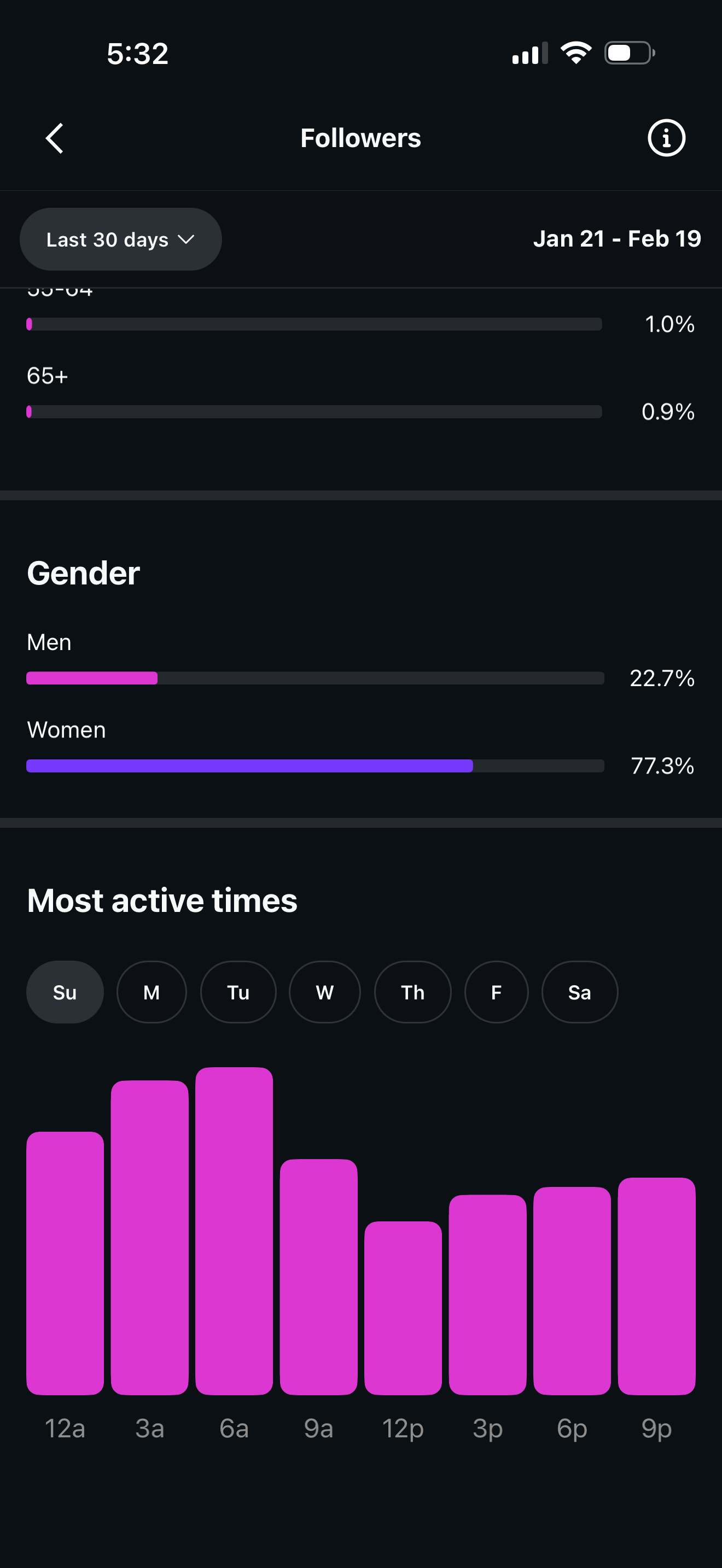Tap the Jan 21 - Feb 19 date range
The height and width of the screenshot is (1568, 722).
tap(616, 238)
